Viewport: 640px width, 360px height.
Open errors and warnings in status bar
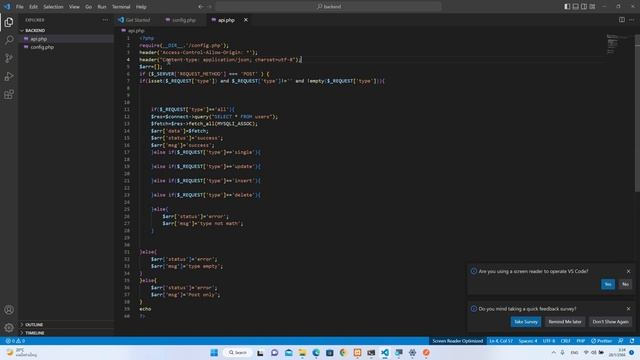[x=16, y=341]
